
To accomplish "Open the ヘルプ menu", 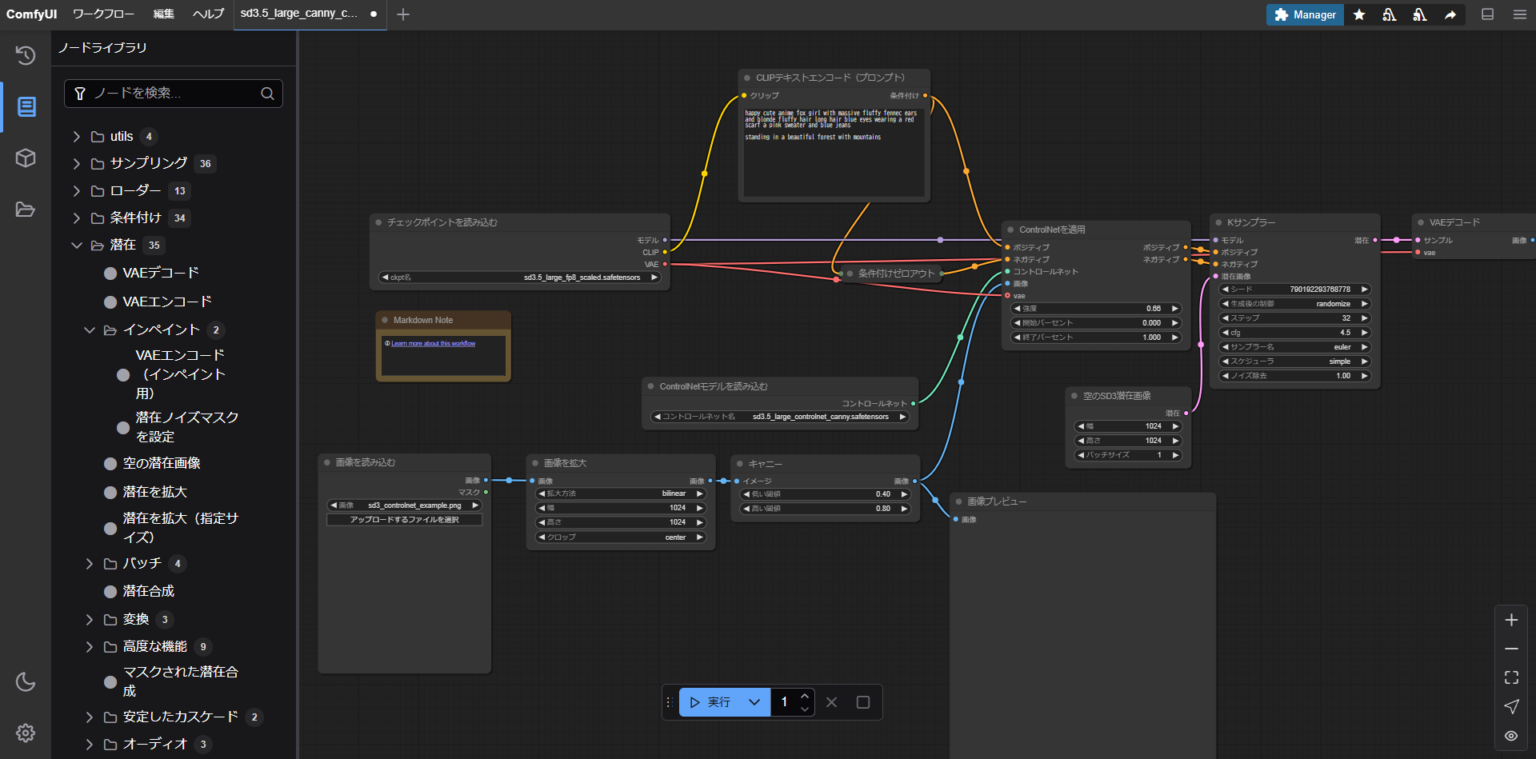I will [x=208, y=15].
